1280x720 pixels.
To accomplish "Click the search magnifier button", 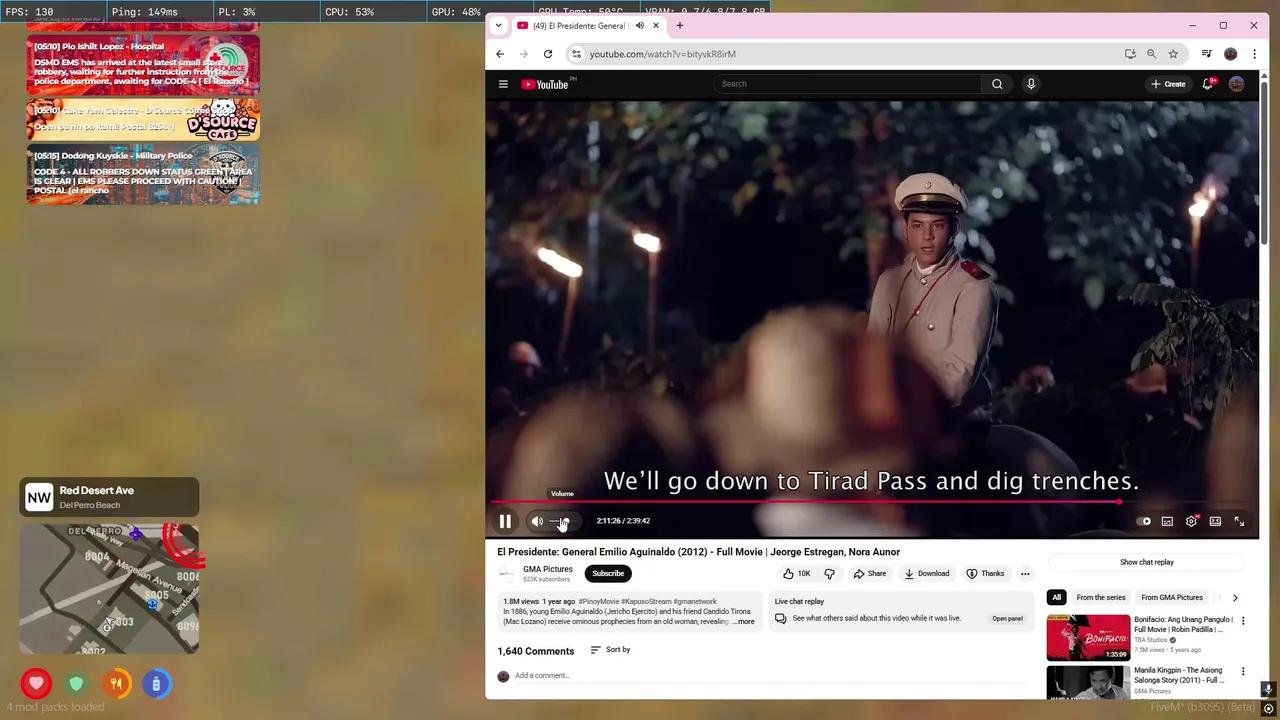I will click(997, 84).
